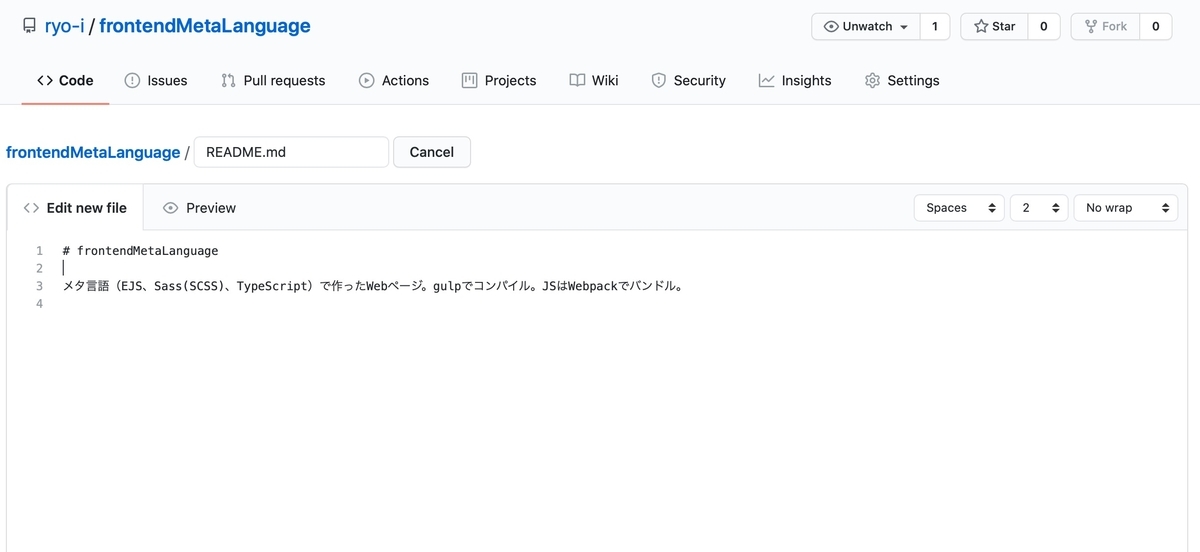Viewport: 1200px width, 552px height.
Task: Open the No wrap mode dropdown
Action: pyautogui.click(x=1126, y=208)
